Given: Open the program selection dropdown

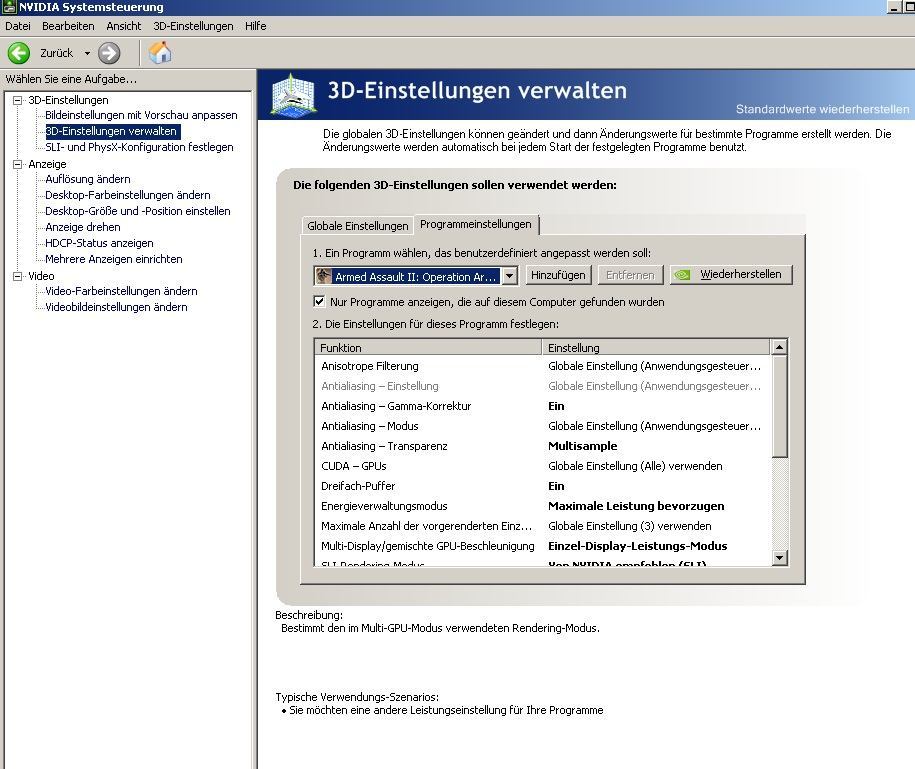Looking at the screenshot, I should click(509, 275).
